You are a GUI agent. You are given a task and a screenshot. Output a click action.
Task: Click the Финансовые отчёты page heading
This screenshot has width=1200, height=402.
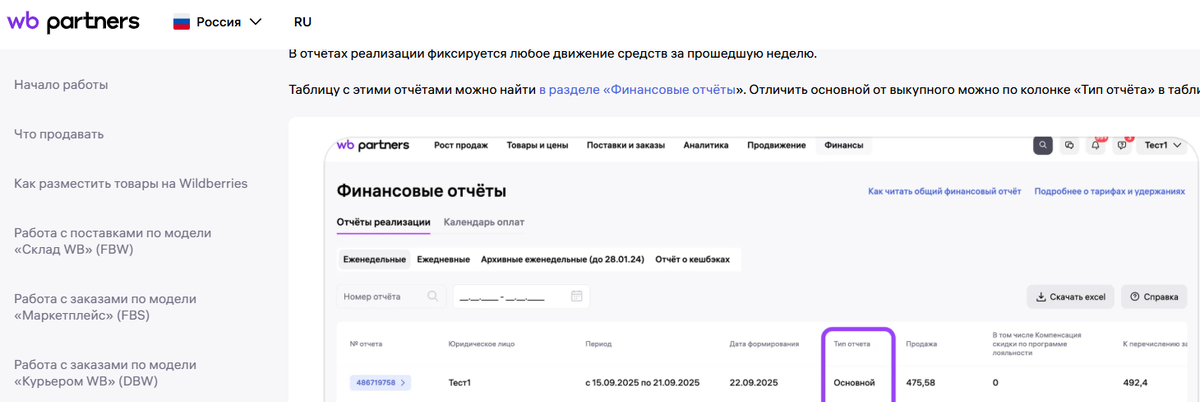[x=422, y=190]
